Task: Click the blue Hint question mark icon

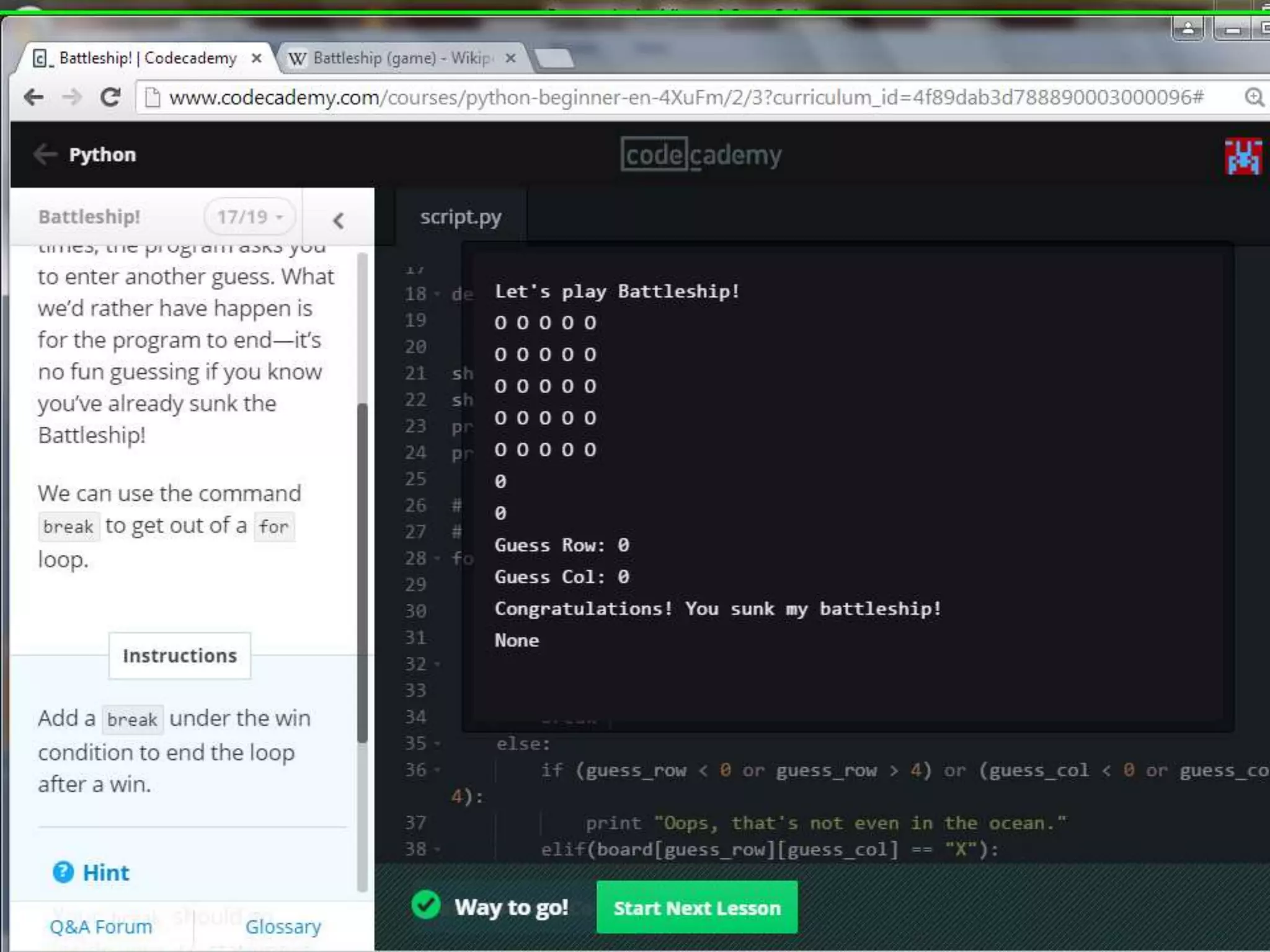Action: click(x=63, y=872)
